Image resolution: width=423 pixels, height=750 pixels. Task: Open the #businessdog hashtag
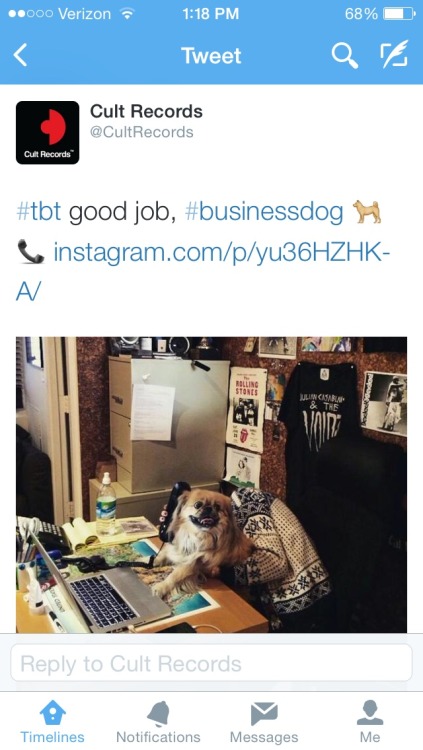point(264,211)
